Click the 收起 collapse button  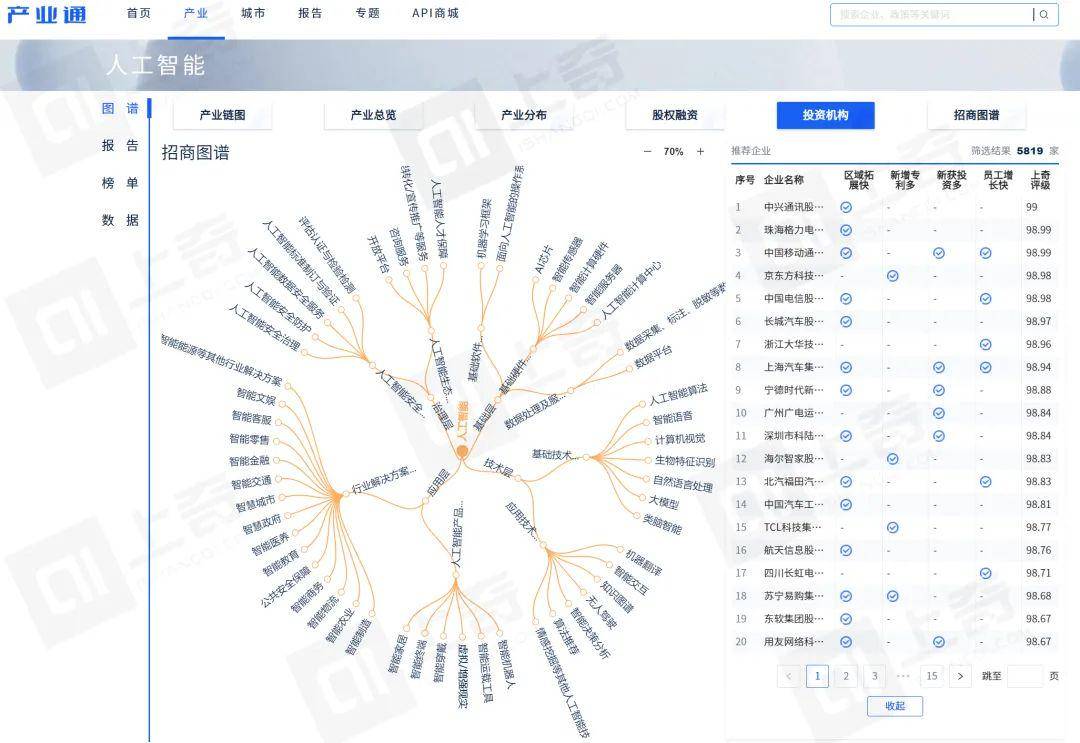[895, 706]
